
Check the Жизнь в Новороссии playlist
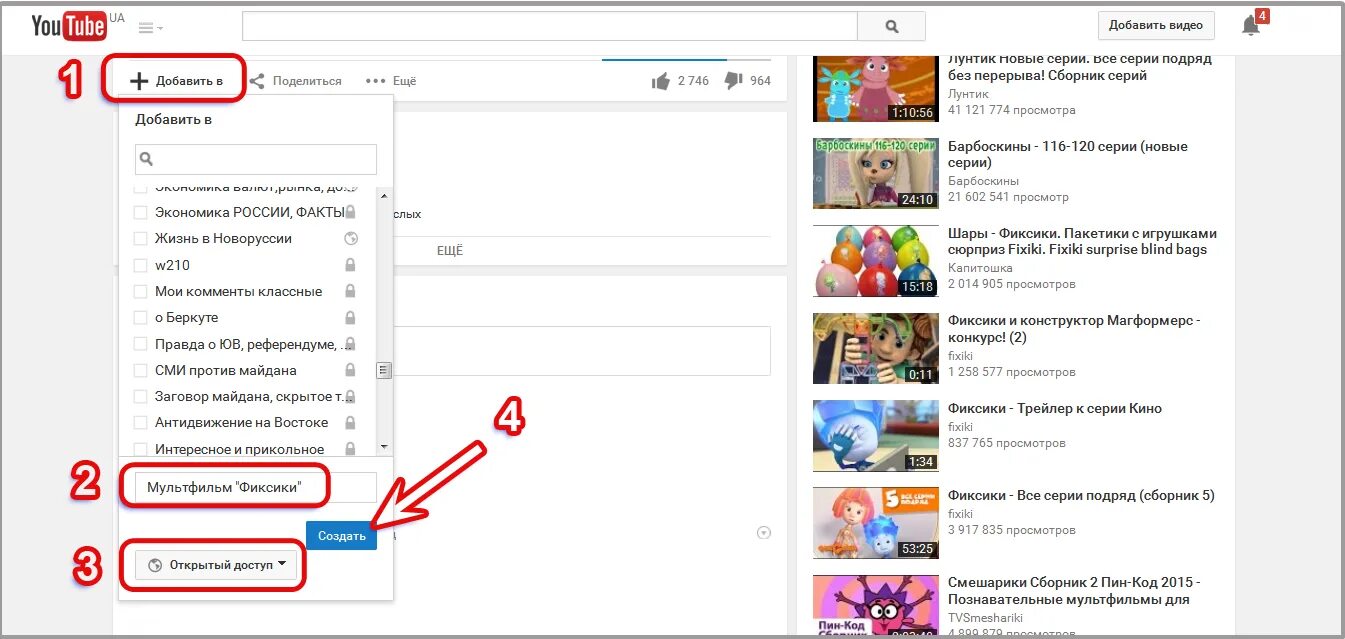click(x=141, y=239)
